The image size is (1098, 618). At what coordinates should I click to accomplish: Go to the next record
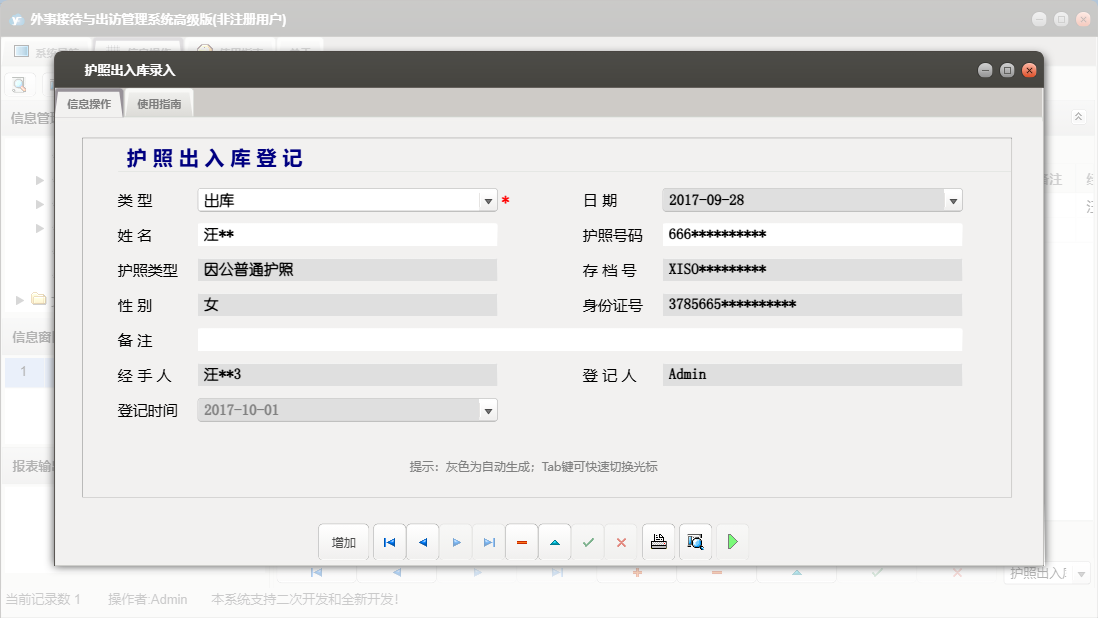(x=456, y=541)
